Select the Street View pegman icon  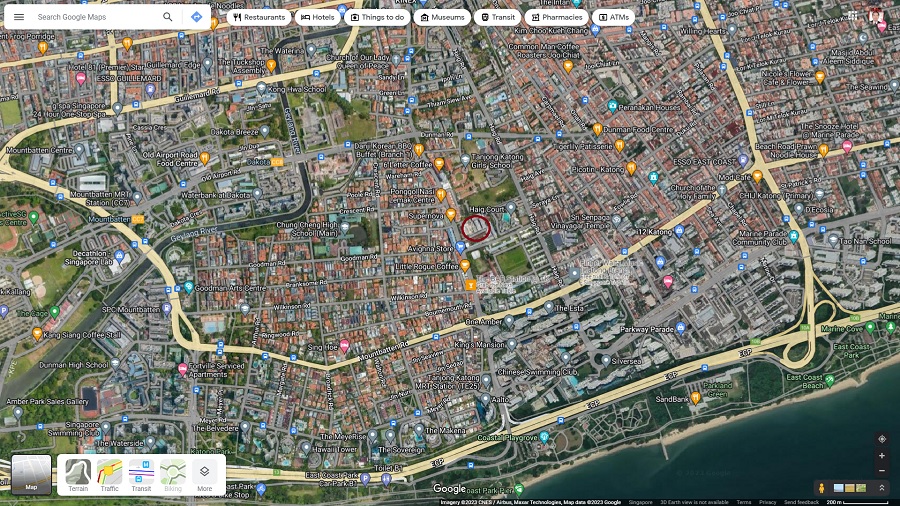(x=823, y=488)
